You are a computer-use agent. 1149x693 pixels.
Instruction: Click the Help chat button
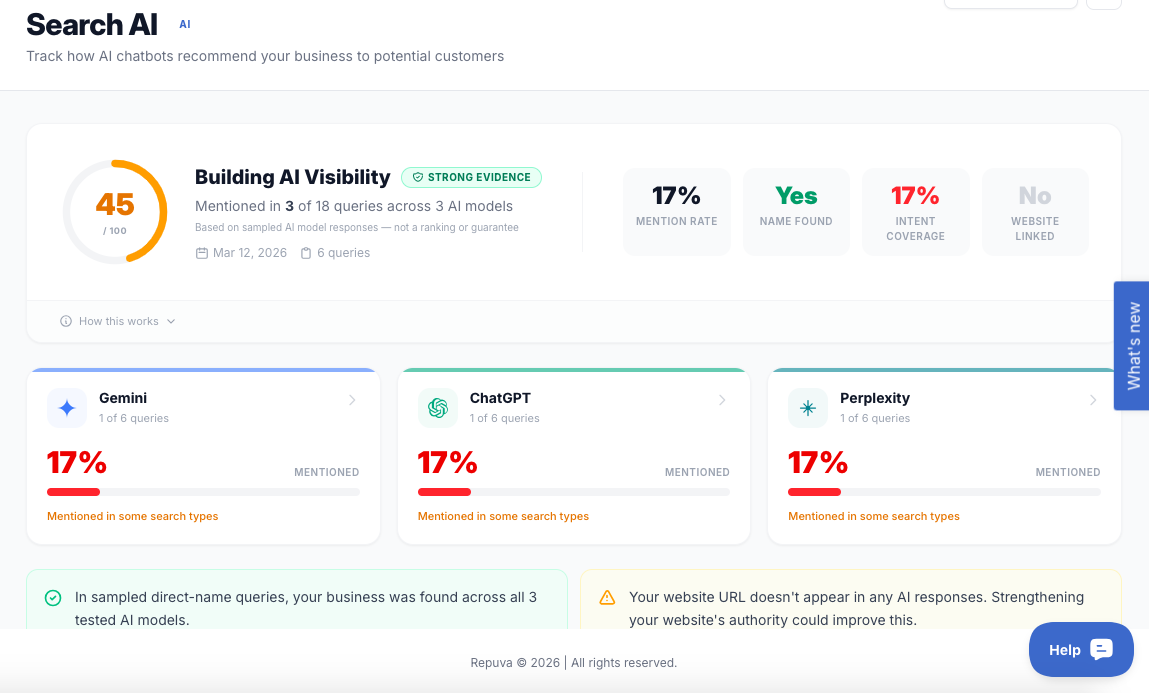(1081, 650)
